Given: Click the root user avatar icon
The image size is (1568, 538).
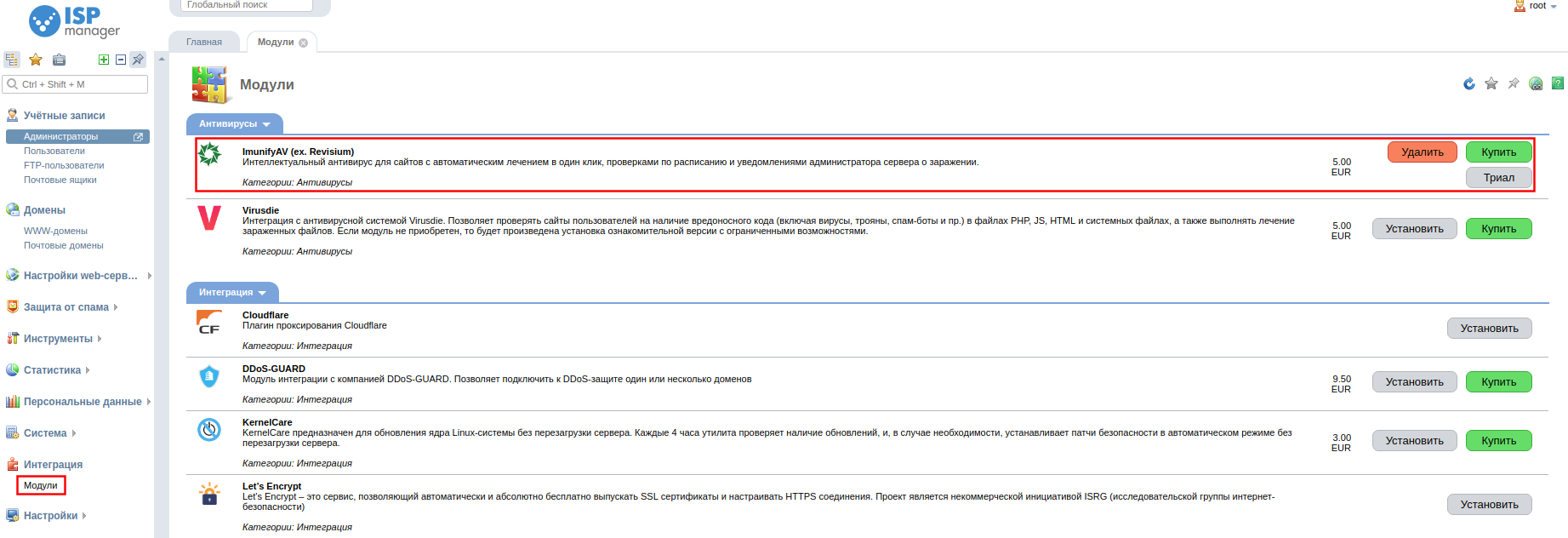Looking at the screenshot, I should click(1520, 6).
